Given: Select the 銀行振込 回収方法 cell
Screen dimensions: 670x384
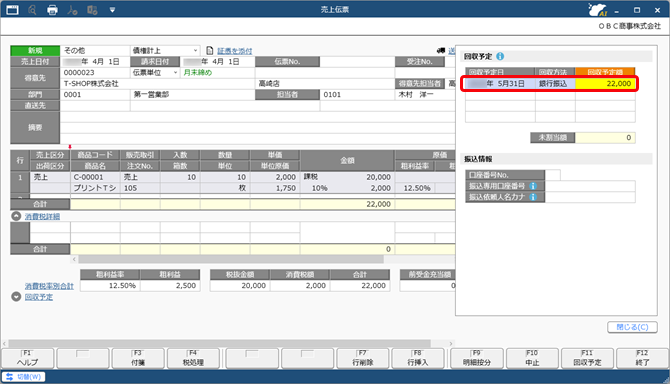Looking at the screenshot, I should pyautogui.click(x=555, y=84).
